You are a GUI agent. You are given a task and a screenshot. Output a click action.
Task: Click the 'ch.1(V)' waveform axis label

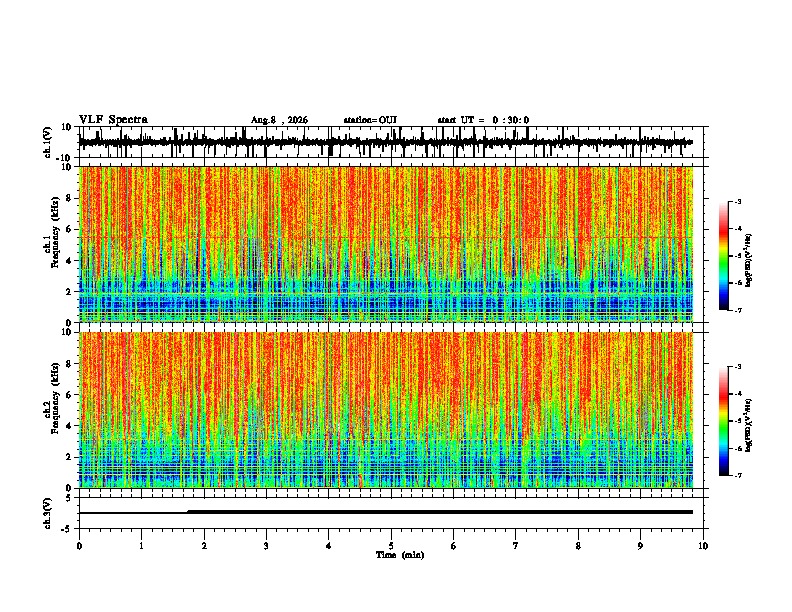(x=48, y=142)
